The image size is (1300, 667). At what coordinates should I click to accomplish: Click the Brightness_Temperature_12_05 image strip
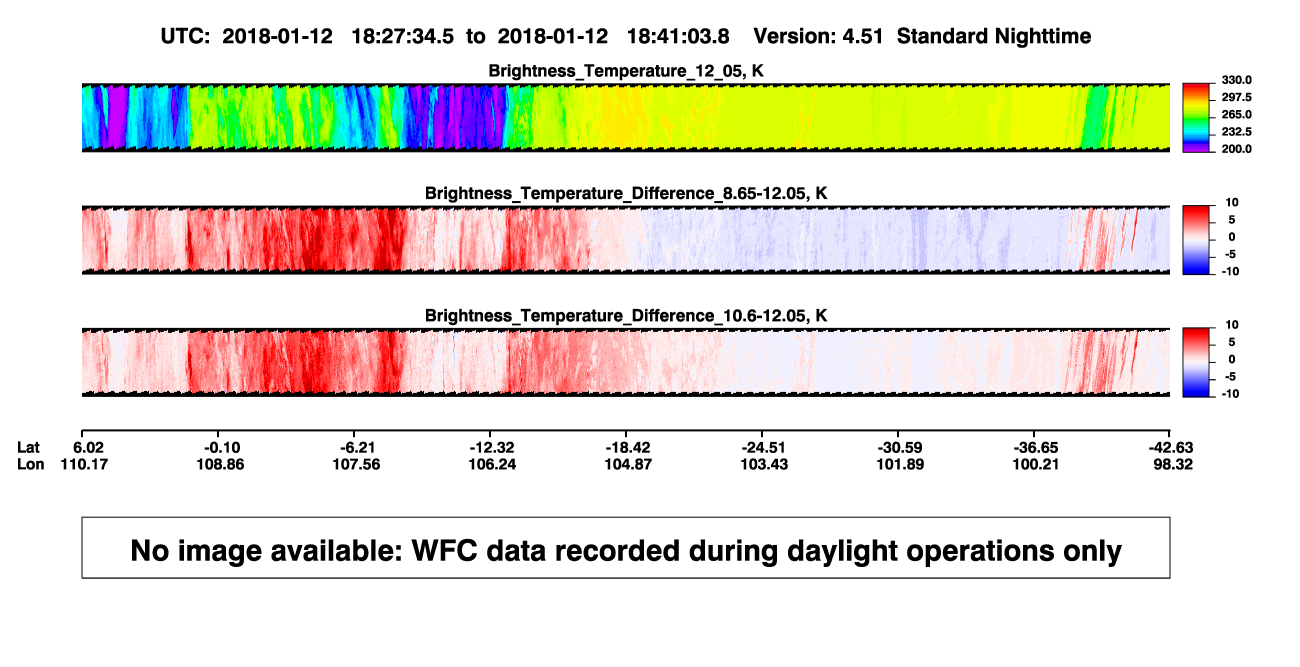point(625,117)
